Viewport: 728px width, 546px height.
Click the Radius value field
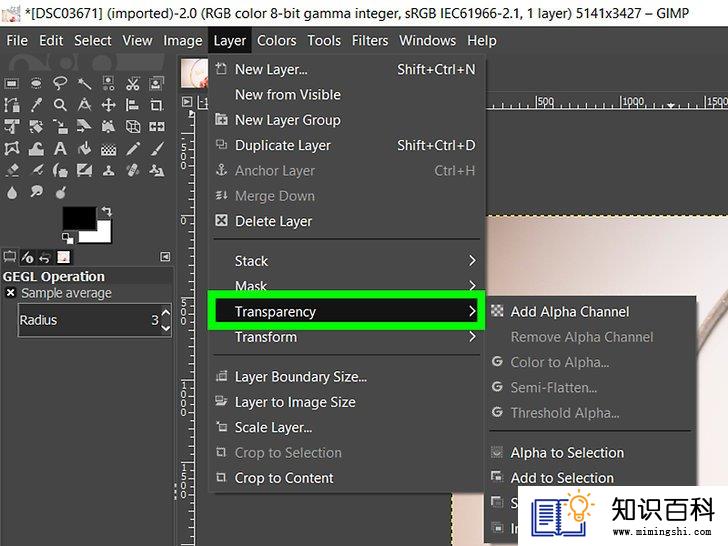[x=89, y=320]
